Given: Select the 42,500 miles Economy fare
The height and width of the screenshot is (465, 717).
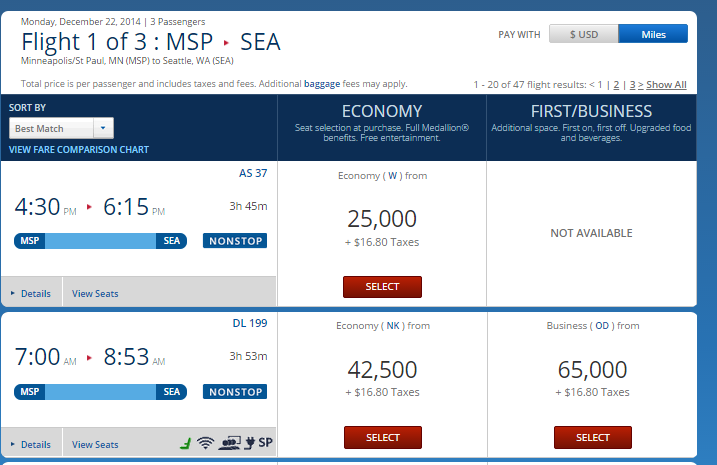Looking at the screenshot, I should pos(383,438).
